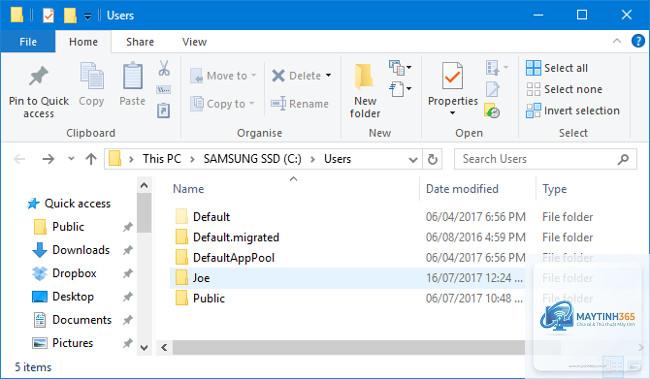Go up one level with Up arrow

tap(91, 159)
